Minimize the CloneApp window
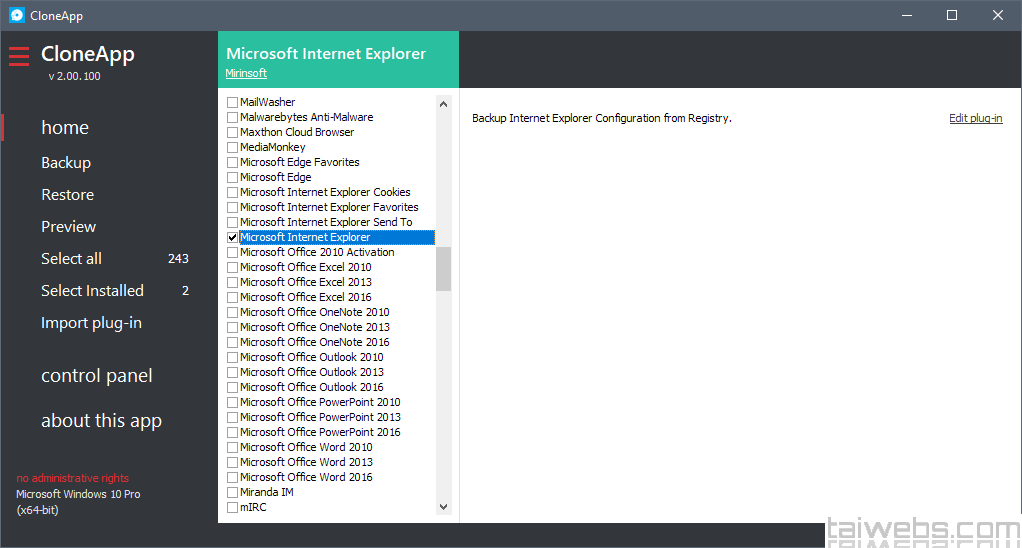This screenshot has height=548, width=1022. [x=906, y=15]
